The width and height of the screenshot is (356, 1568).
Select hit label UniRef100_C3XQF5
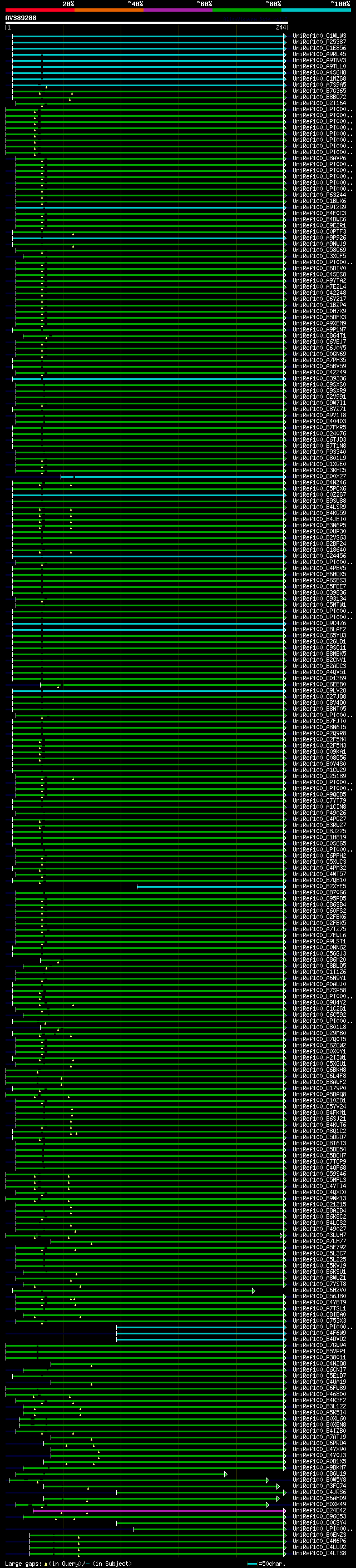coord(319,256)
